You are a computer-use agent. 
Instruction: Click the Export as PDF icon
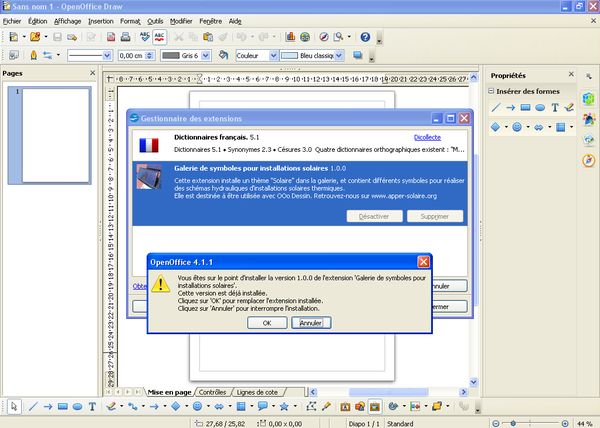tap(111, 37)
